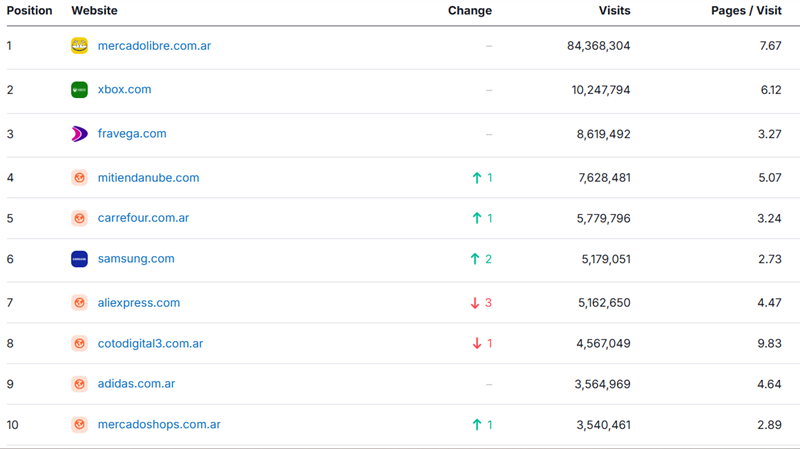Click the purple fravega.com logo icon

pyautogui.click(x=79, y=134)
